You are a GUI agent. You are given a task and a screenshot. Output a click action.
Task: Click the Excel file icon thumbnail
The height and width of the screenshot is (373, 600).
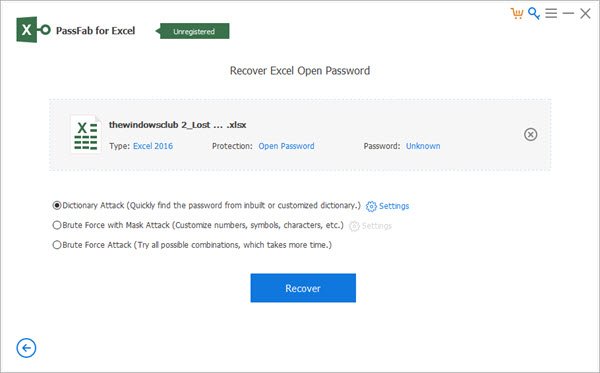pyautogui.click(x=86, y=134)
